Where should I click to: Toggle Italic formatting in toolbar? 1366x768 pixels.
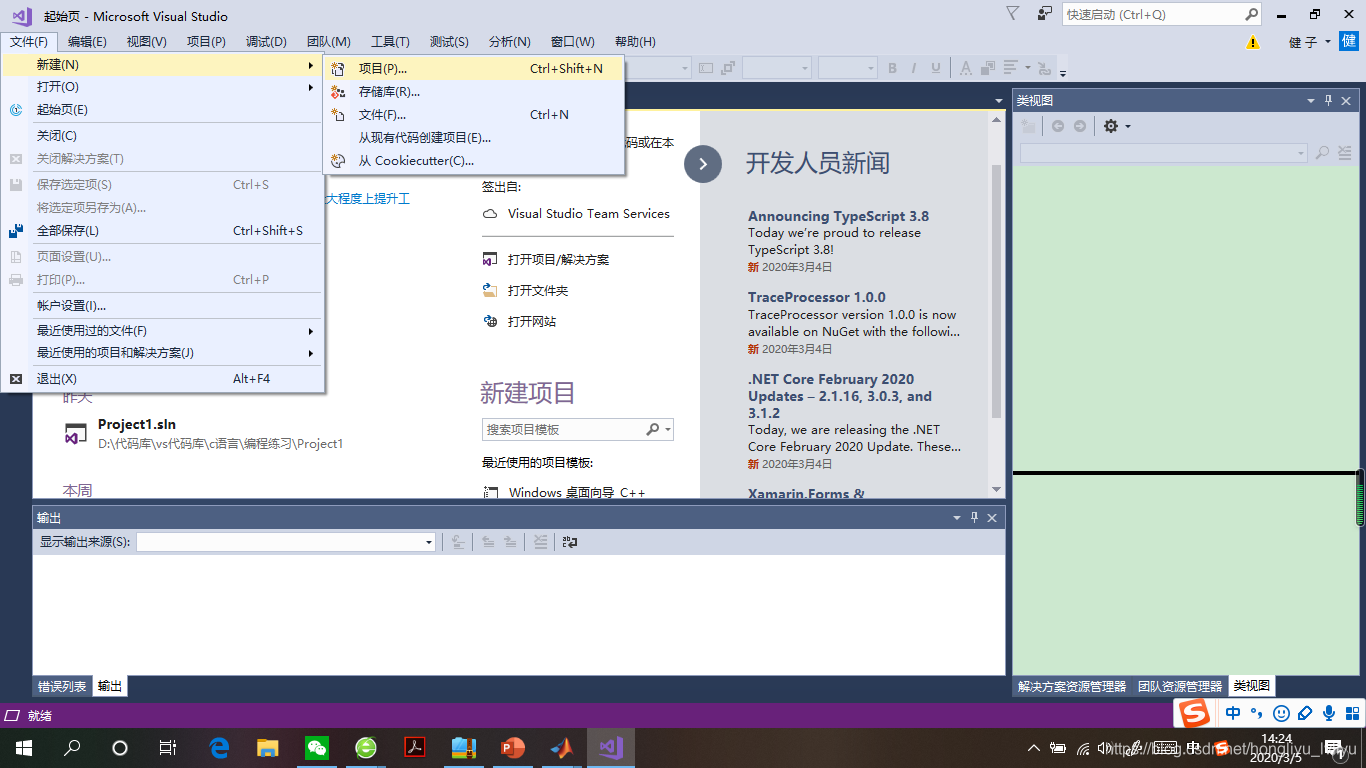pyautogui.click(x=914, y=68)
